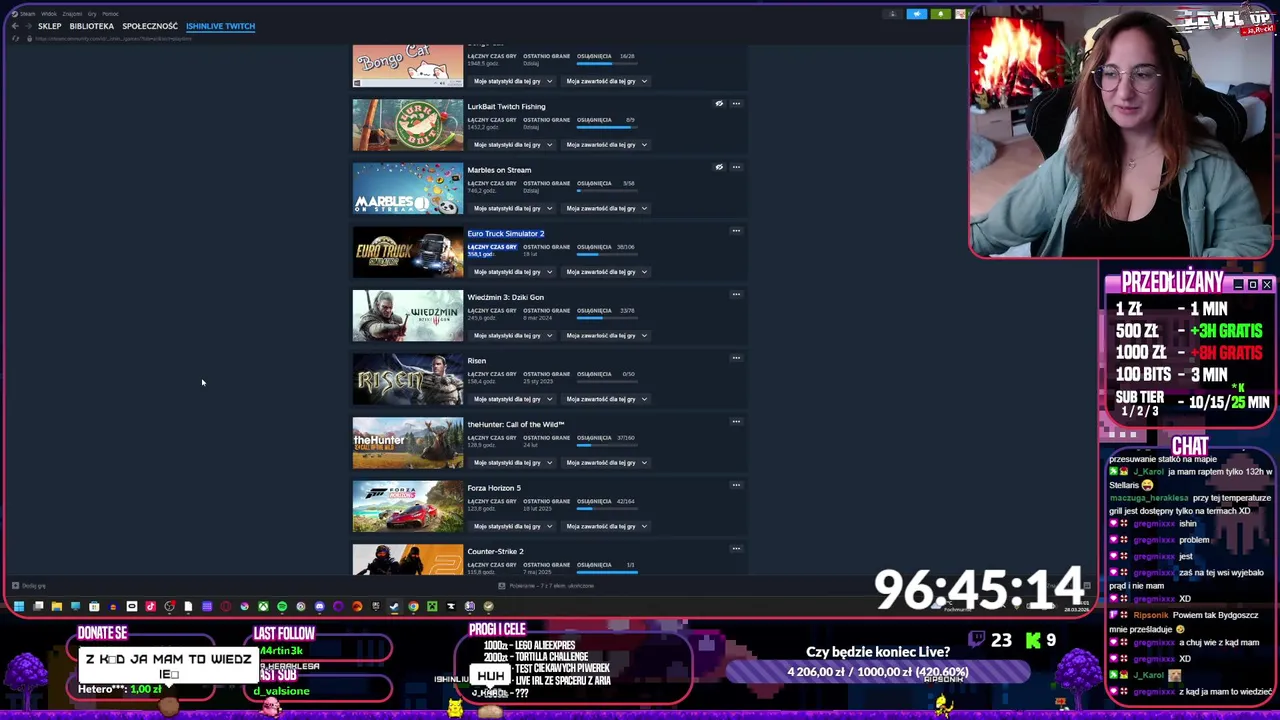Close the PRZEDŁUŻANY overlay window
The height and width of the screenshot is (720, 1280).
pos(1267,285)
